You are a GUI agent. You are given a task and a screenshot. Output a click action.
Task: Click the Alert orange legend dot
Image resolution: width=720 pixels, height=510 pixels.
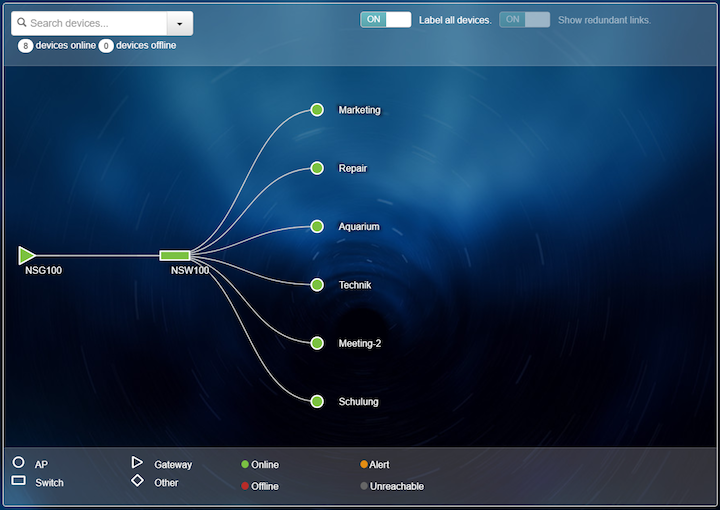tap(364, 465)
